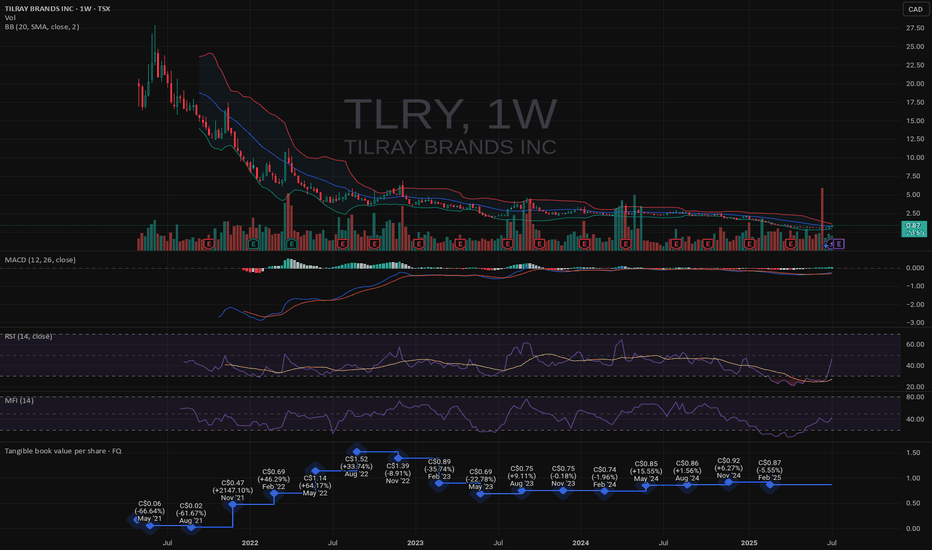Screen dimensions: 932x550
Task: Click the TILRAY BRANDS INC 1W TSX legend title
Action: 58,9
